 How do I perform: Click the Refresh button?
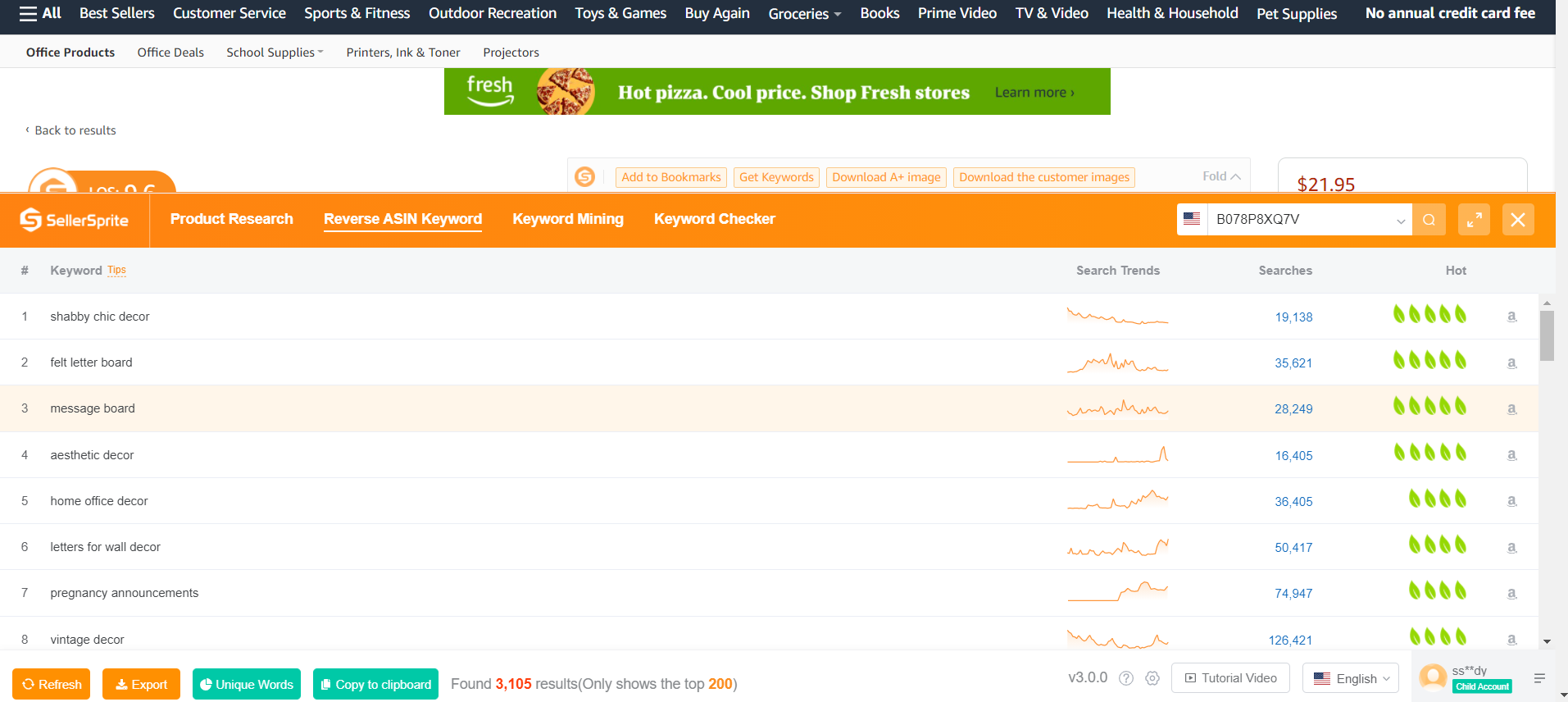[x=52, y=684]
